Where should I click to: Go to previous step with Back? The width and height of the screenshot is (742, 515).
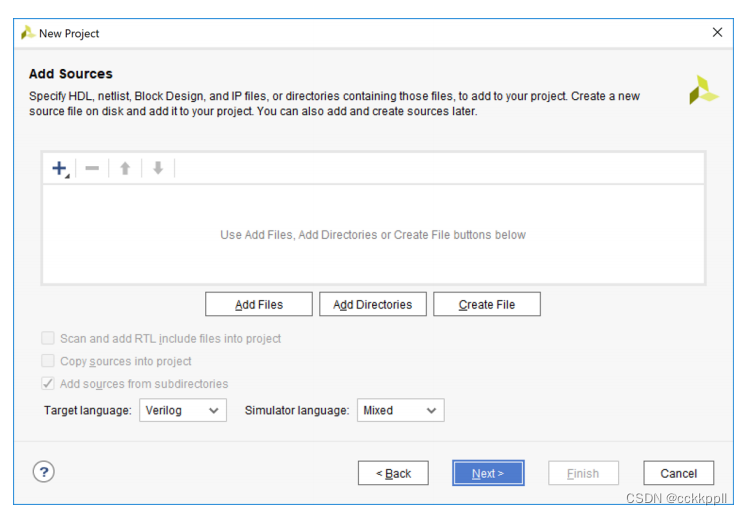pyautogui.click(x=393, y=473)
